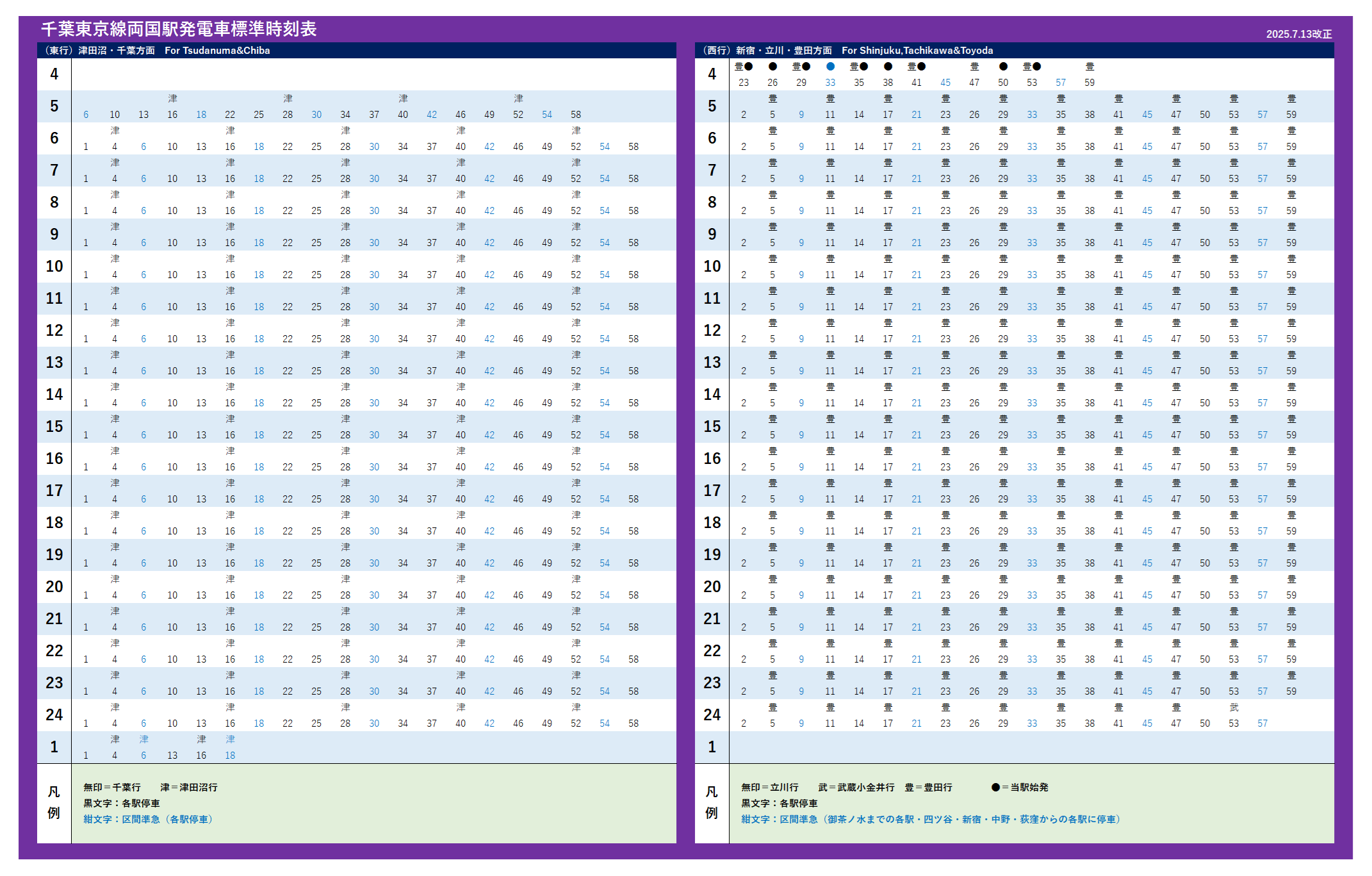Screen dimensions: 1372x876
Task: Click the timetable title 千葉東京線両国駅発電車標準時刻表
Action: tap(179, 29)
